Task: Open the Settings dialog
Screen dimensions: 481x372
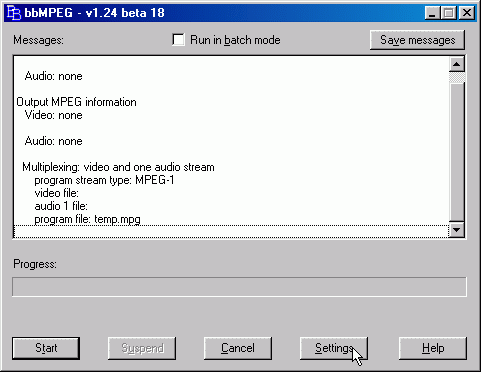Action: tap(334, 348)
